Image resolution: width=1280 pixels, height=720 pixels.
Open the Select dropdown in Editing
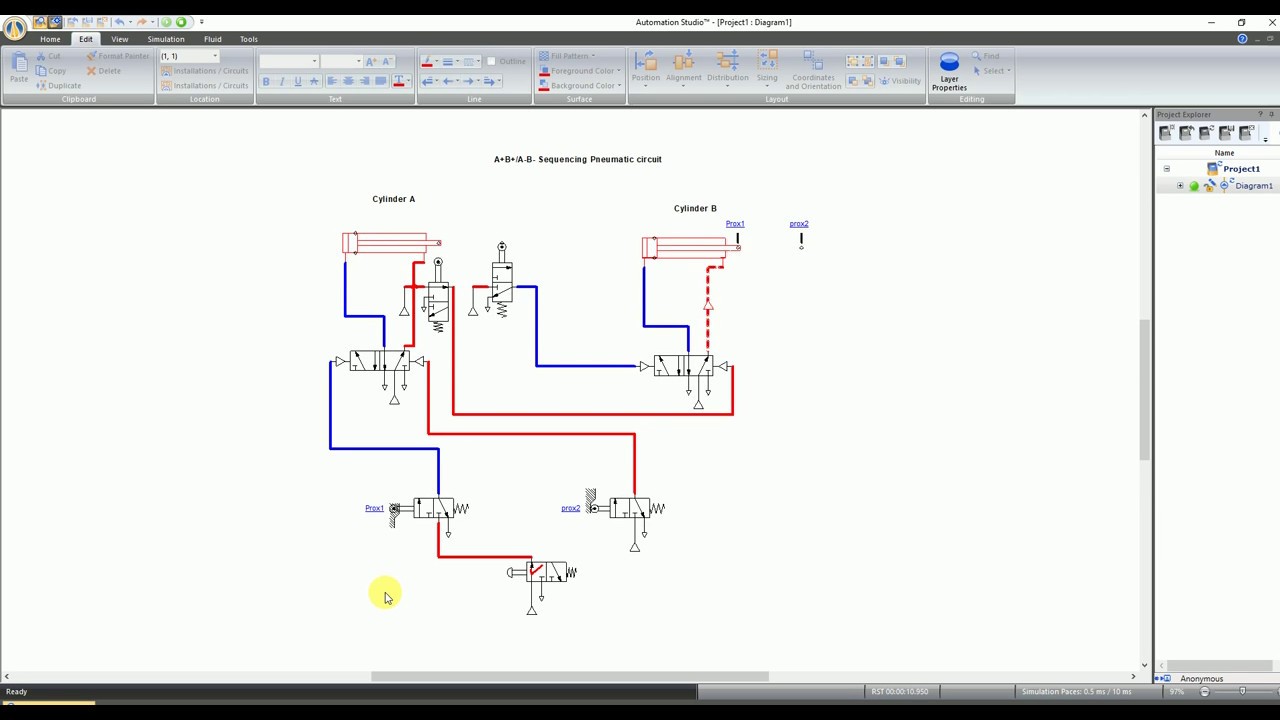(992, 71)
